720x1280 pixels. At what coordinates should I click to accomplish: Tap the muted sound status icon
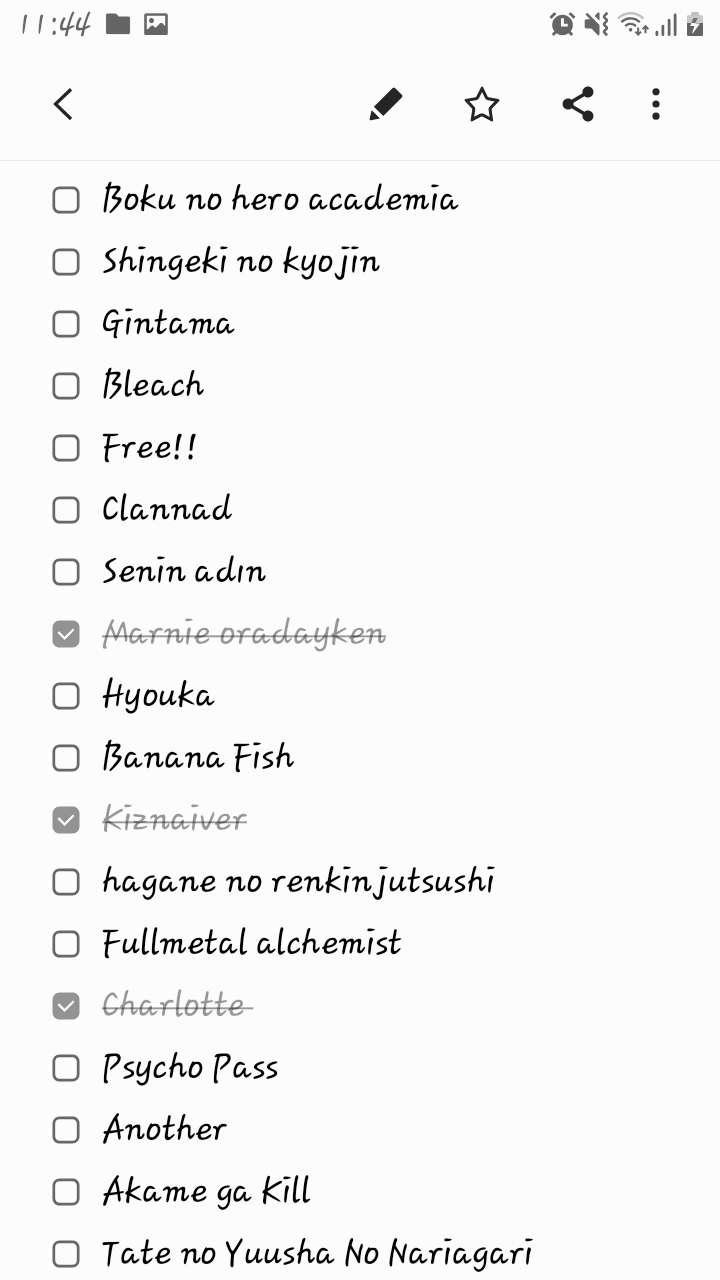tap(597, 24)
